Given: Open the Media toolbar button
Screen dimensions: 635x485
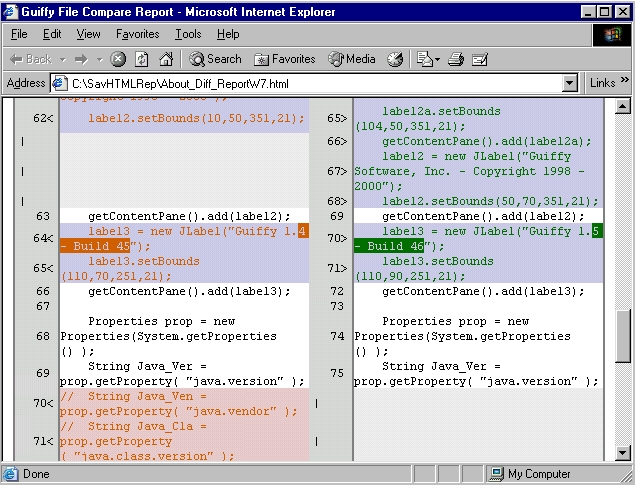Looking at the screenshot, I should [352, 59].
